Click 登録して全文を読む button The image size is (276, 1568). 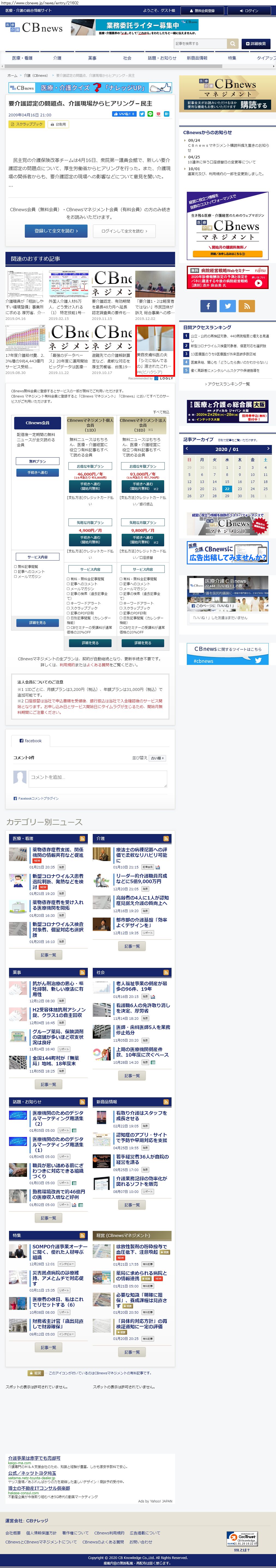click(x=55, y=231)
